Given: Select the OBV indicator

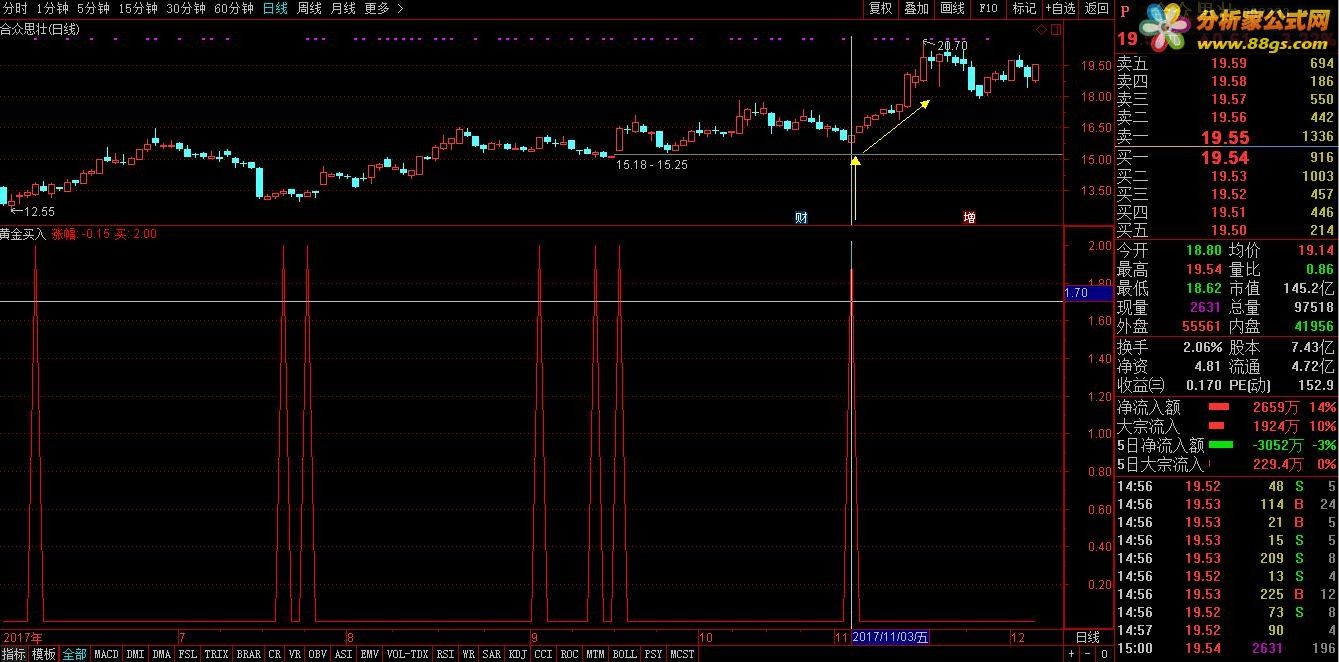Looking at the screenshot, I should (x=317, y=654).
